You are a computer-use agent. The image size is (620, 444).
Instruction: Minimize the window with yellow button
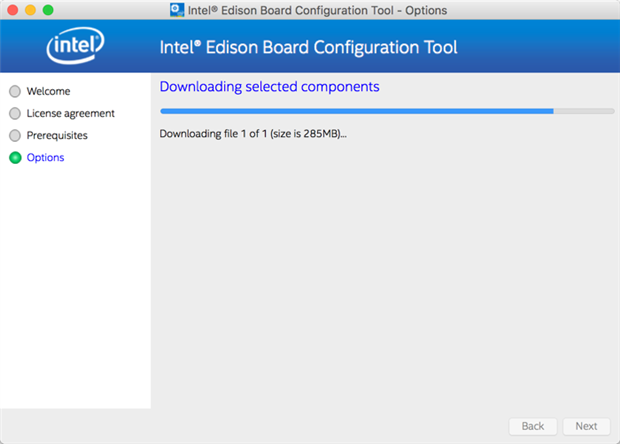30,10
